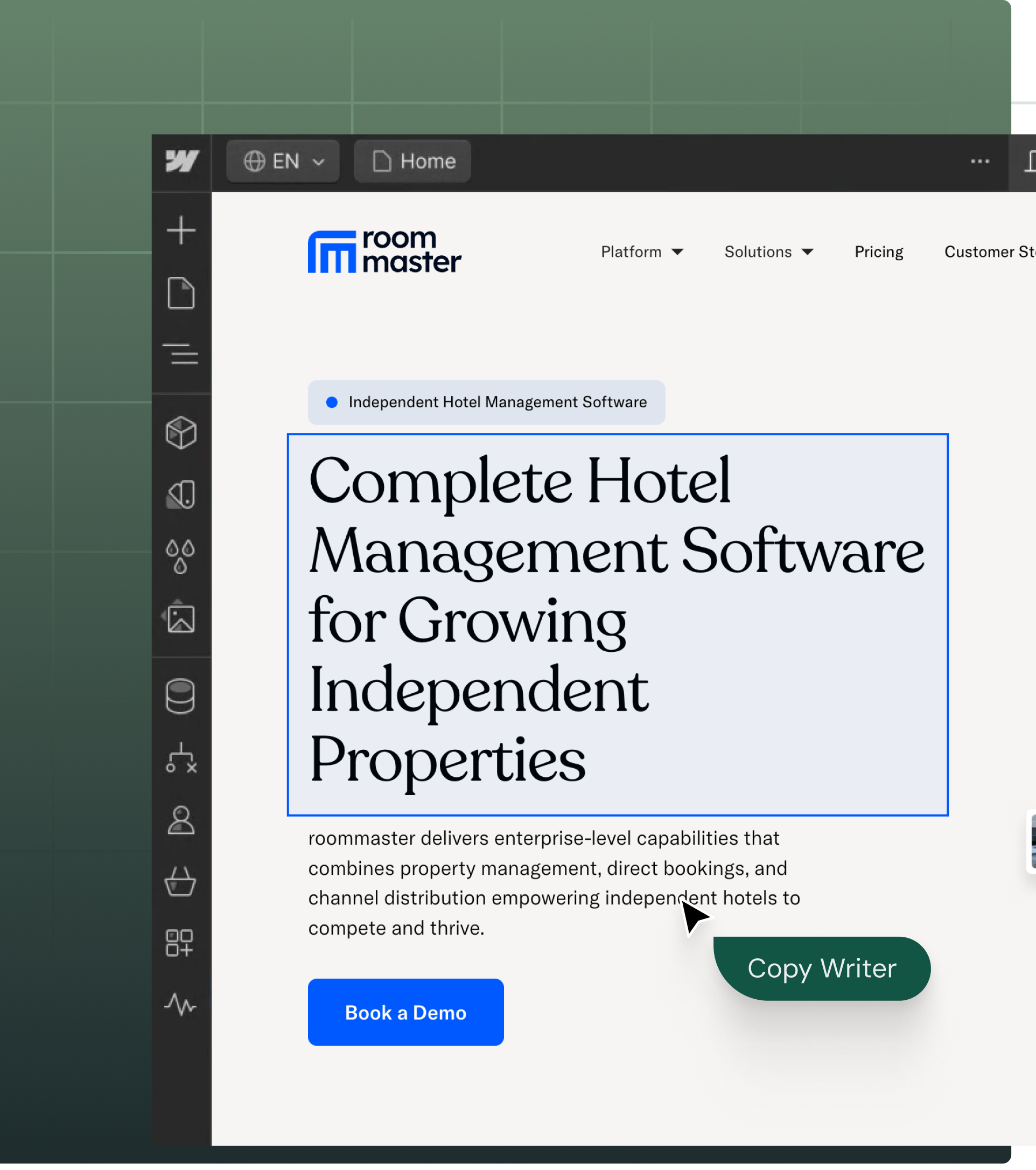The width and height of the screenshot is (1036, 1170).
Task: Open the site activity pulse panel
Action: click(181, 1005)
